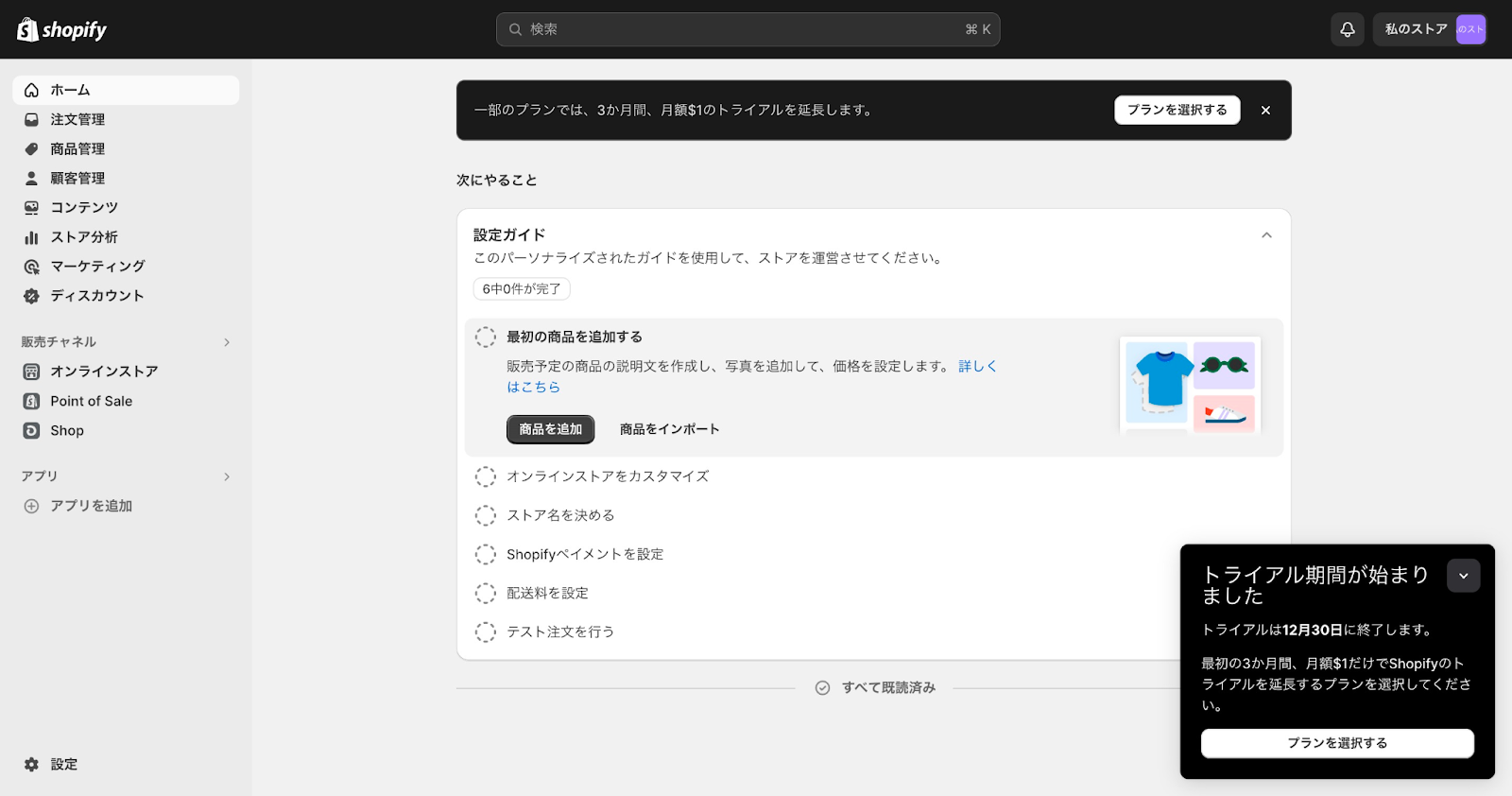The height and width of the screenshot is (796, 1512).
Task: Mark 最初の商品を追加する step complete
Action: [x=485, y=337]
